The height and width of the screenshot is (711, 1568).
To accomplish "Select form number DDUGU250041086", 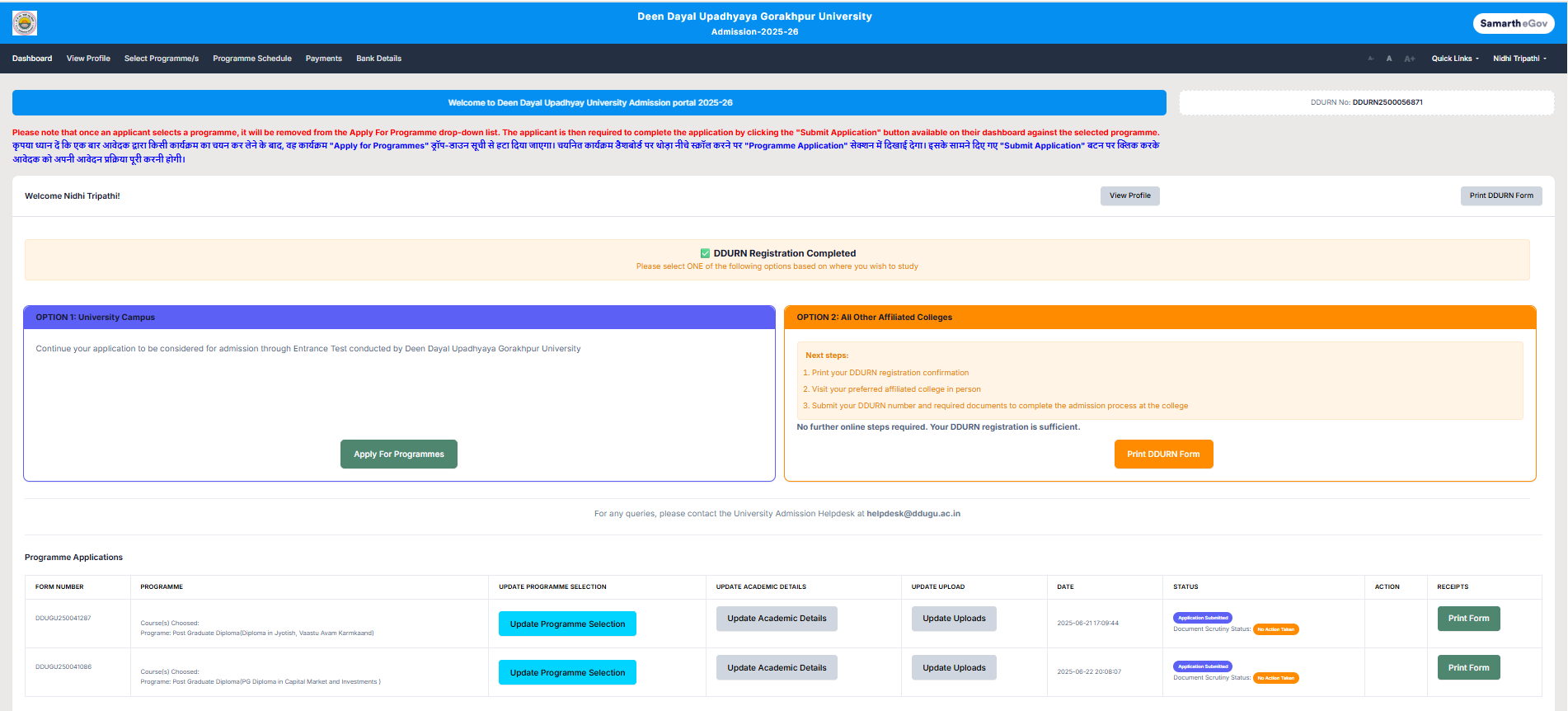I will 63,666.
